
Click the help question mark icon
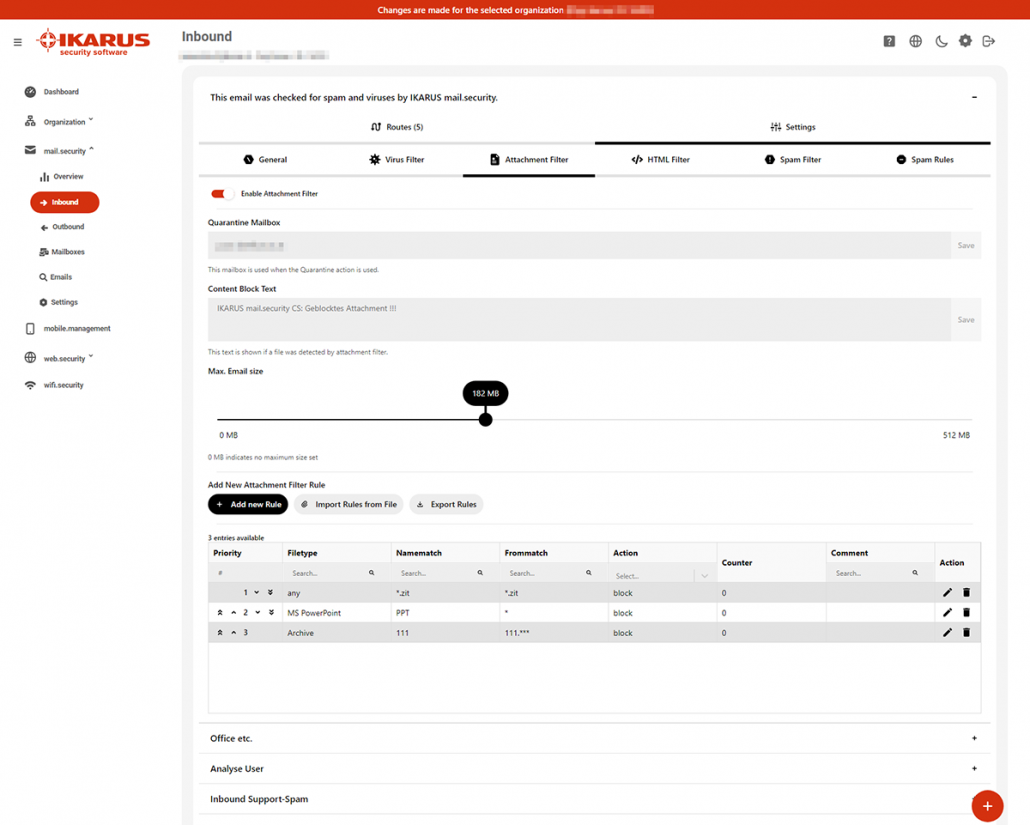pyautogui.click(x=889, y=41)
